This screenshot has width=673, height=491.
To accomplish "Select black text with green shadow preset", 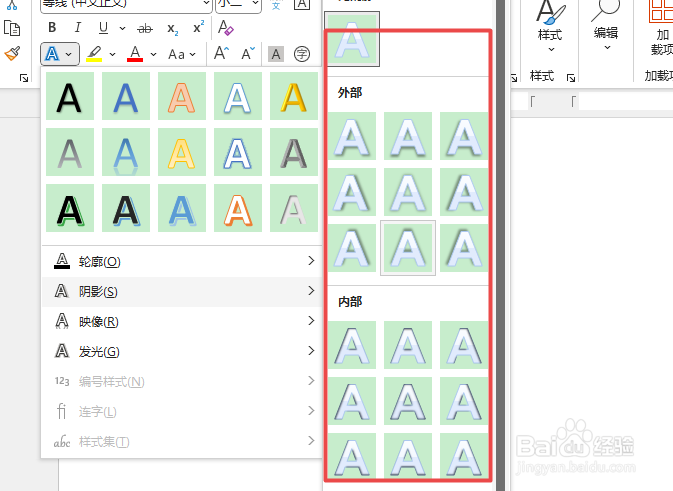I will pyautogui.click(x=70, y=208).
